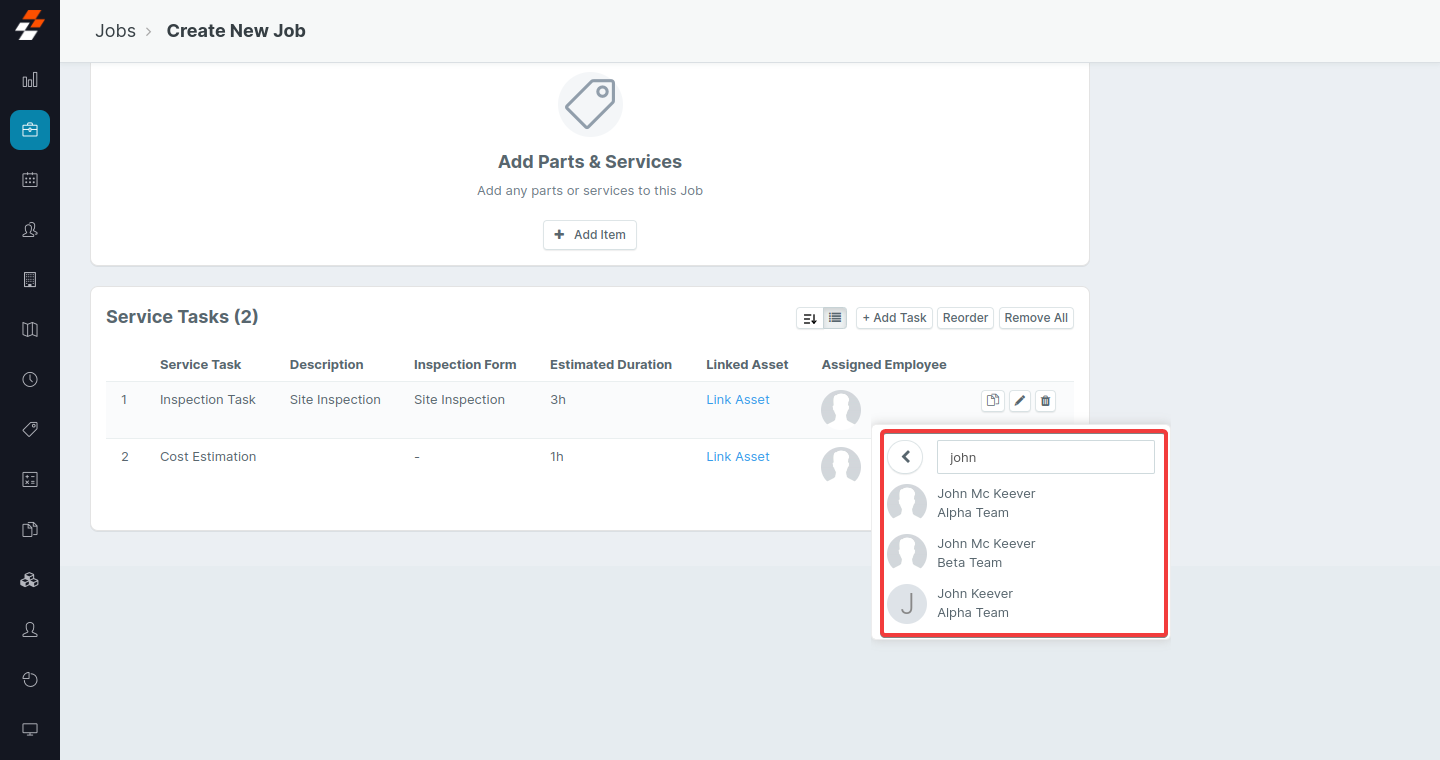Open the calendar scheduler icon in sidebar

[x=29, y=180]
